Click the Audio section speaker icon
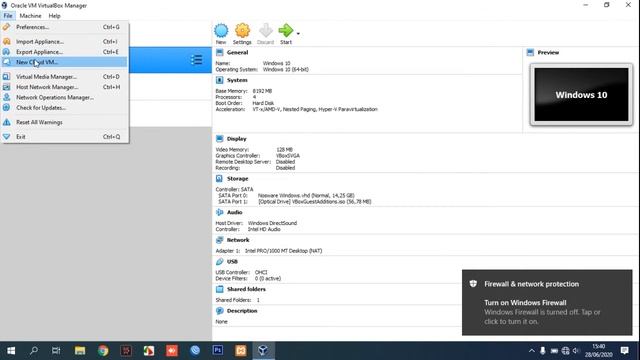The image size is (640, 360). (x=220, y=213)
